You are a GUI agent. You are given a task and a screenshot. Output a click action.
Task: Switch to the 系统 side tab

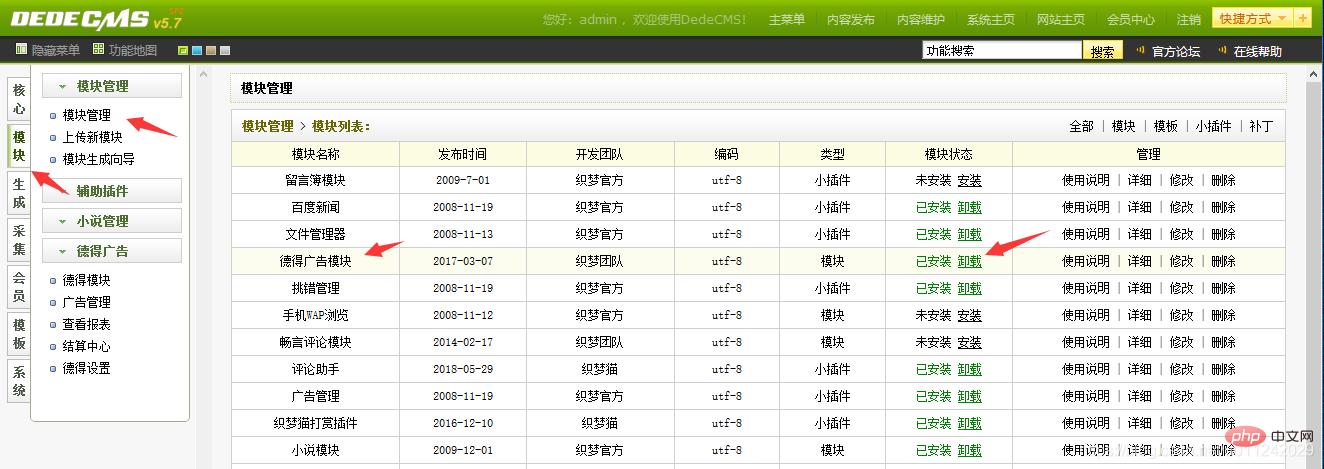click(19, 380)
